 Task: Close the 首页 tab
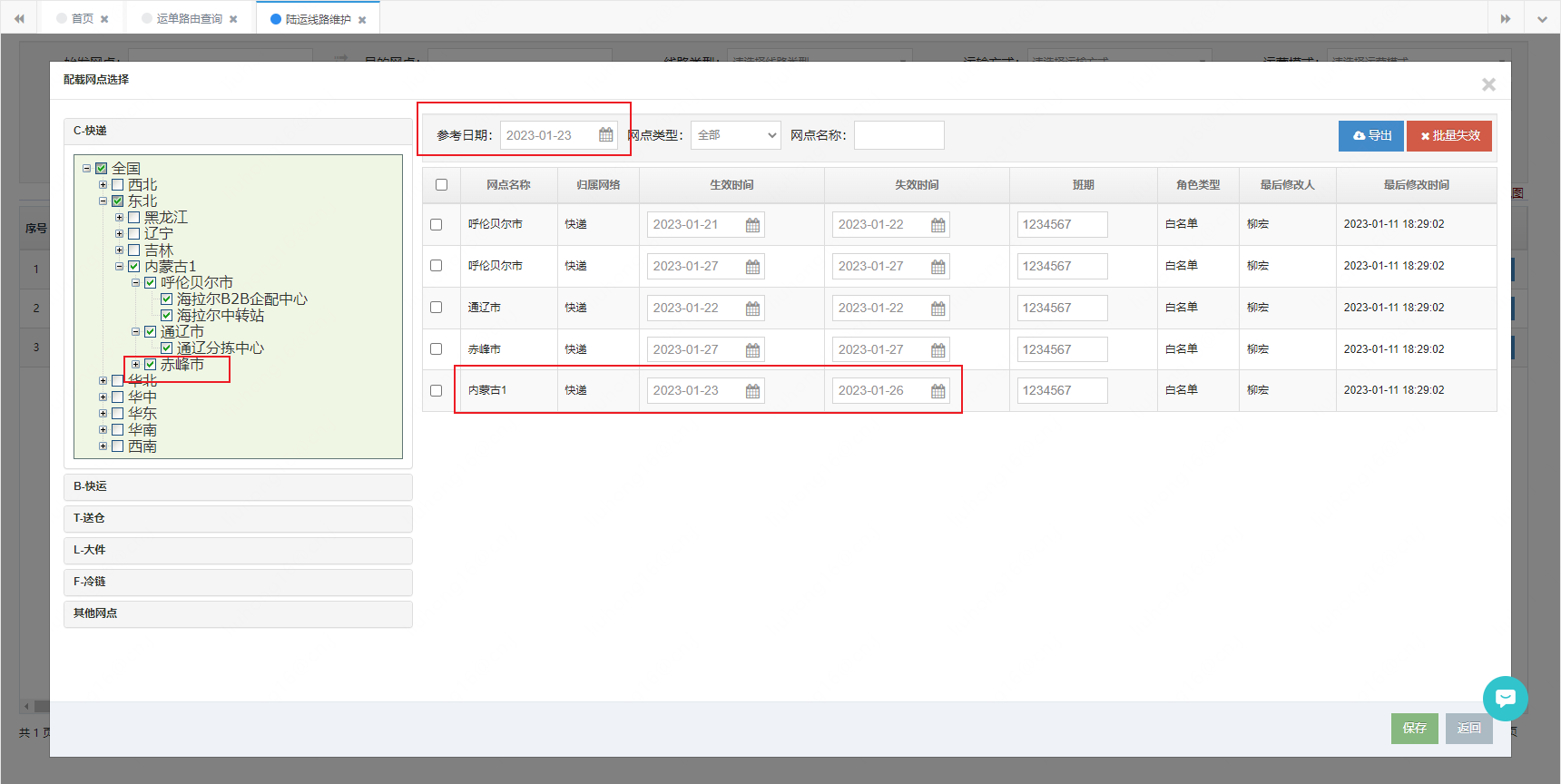[104, 19]
